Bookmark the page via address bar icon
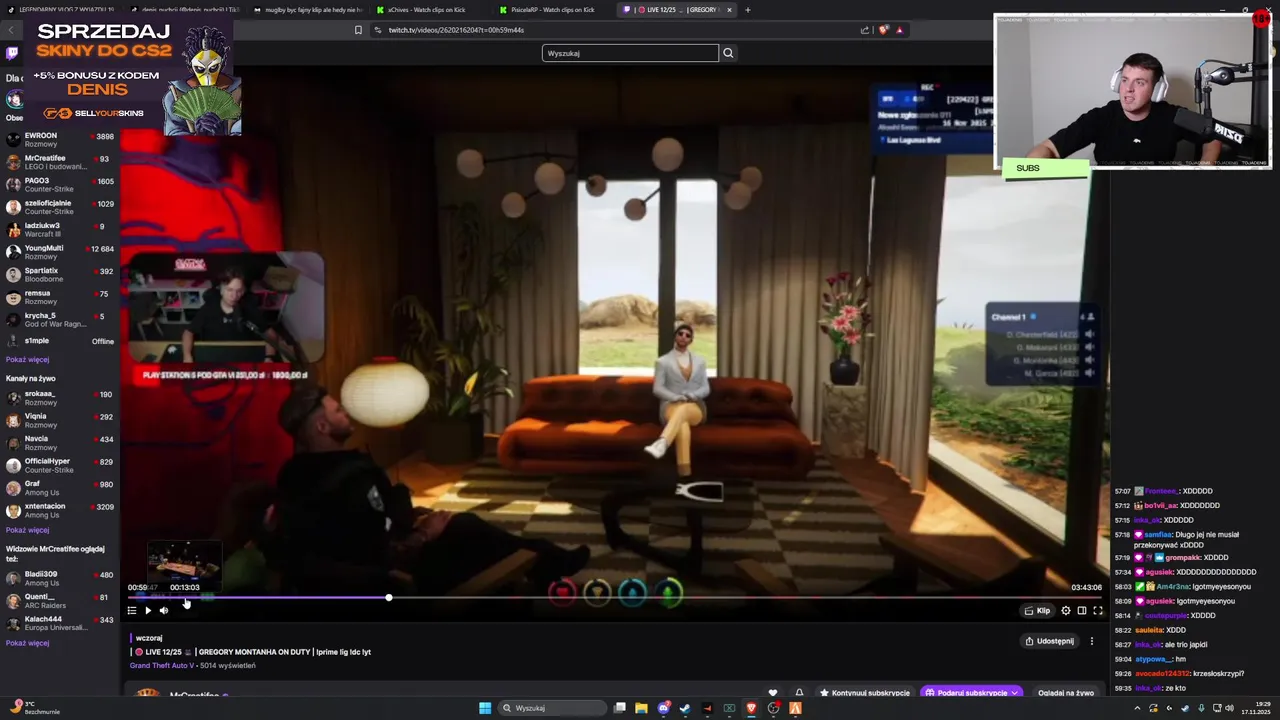This screenshot has height=720, width=1280. 358,30
